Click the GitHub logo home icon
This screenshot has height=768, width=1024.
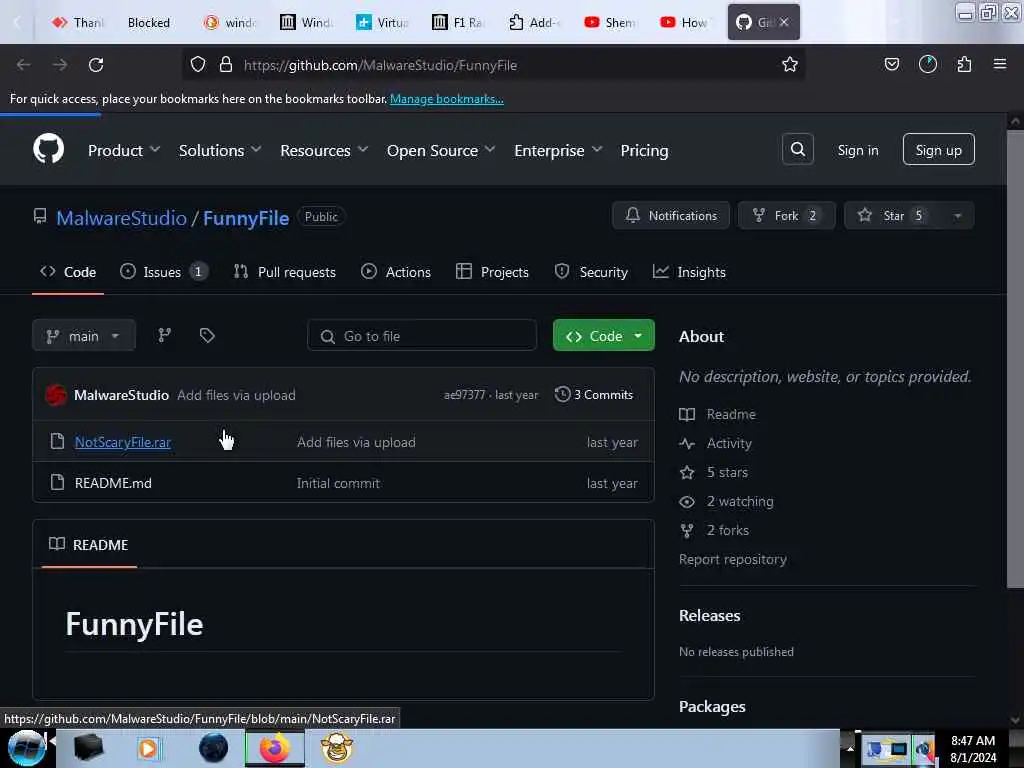tap(48, 149)
